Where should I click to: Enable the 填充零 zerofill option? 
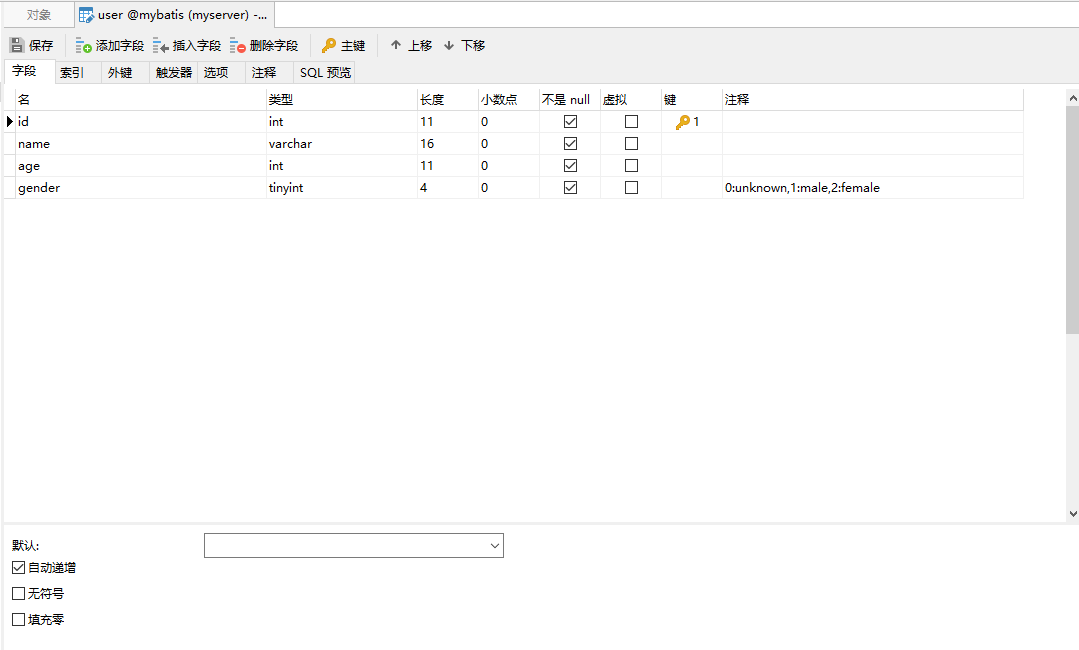(x=19, y=619)
